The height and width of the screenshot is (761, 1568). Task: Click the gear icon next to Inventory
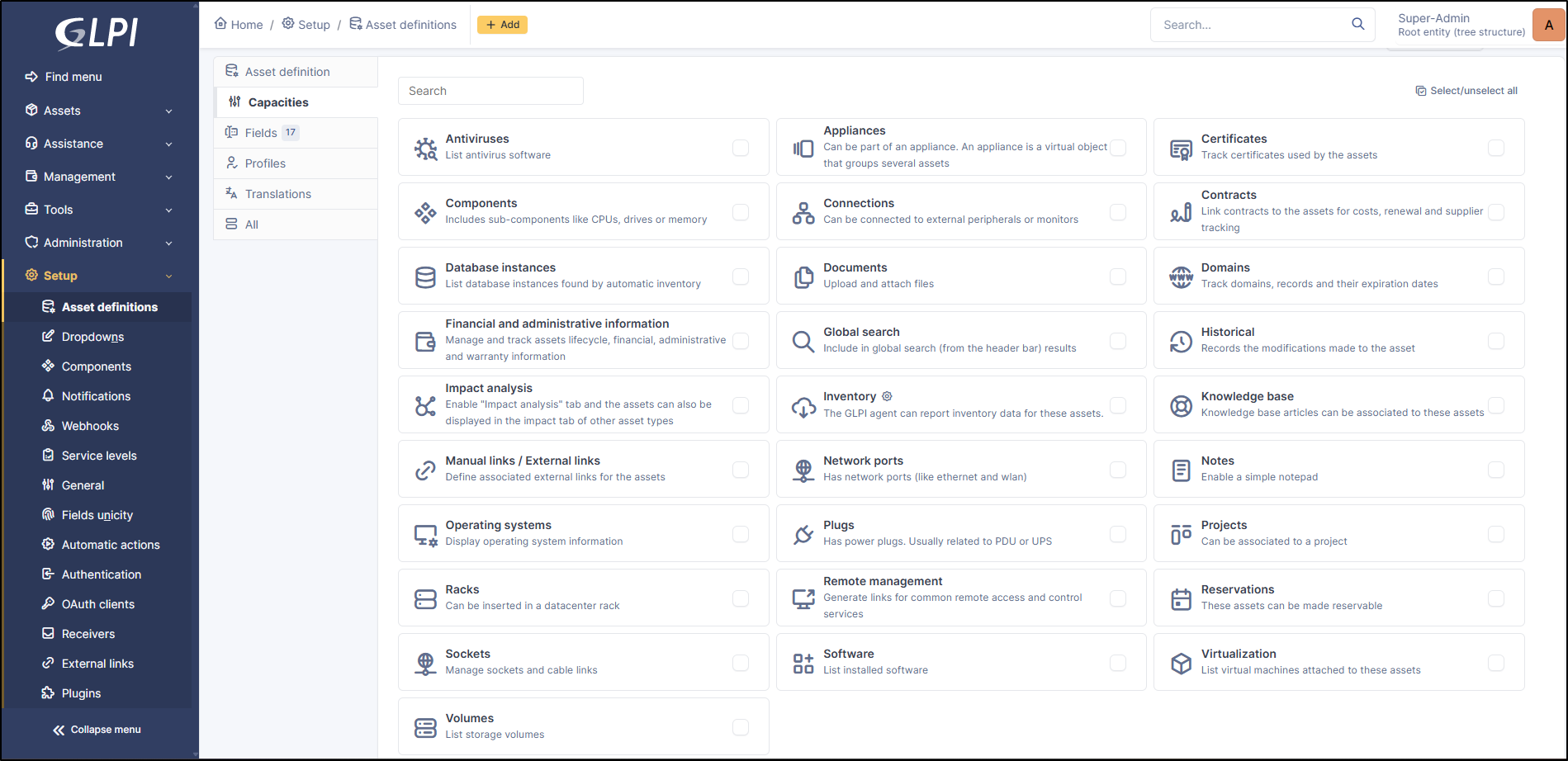coord(887,396)
